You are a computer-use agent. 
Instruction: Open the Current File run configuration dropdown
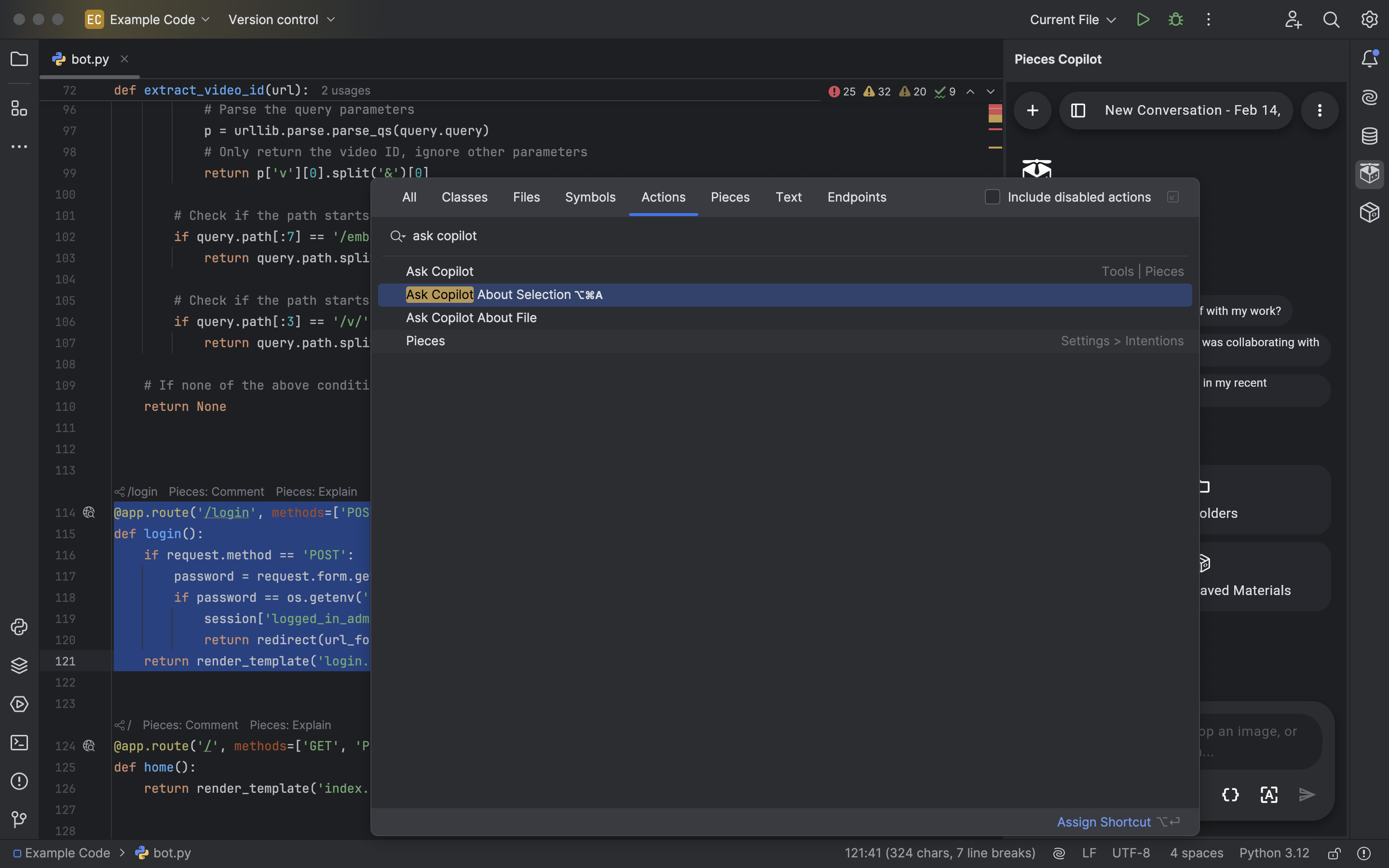tap(1073, 19)
